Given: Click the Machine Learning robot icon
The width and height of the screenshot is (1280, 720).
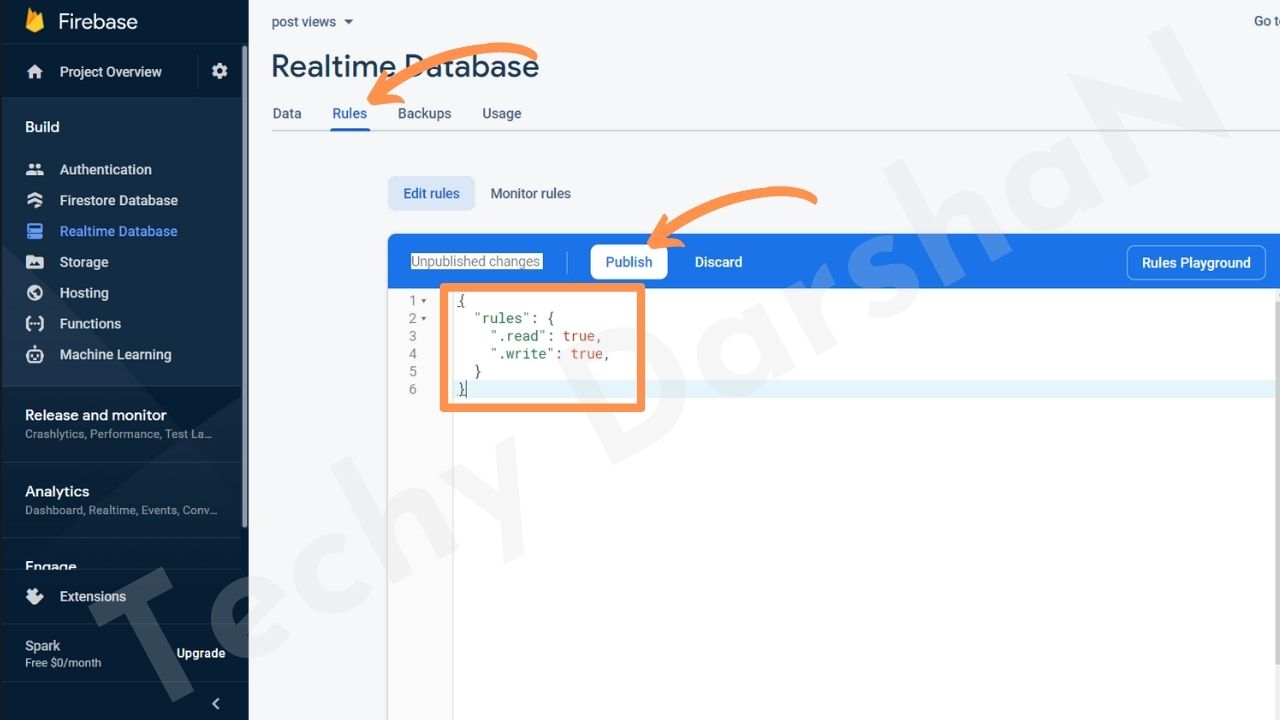Looking at the screenshot, I should pyautogui.click(x=35, y=354).
